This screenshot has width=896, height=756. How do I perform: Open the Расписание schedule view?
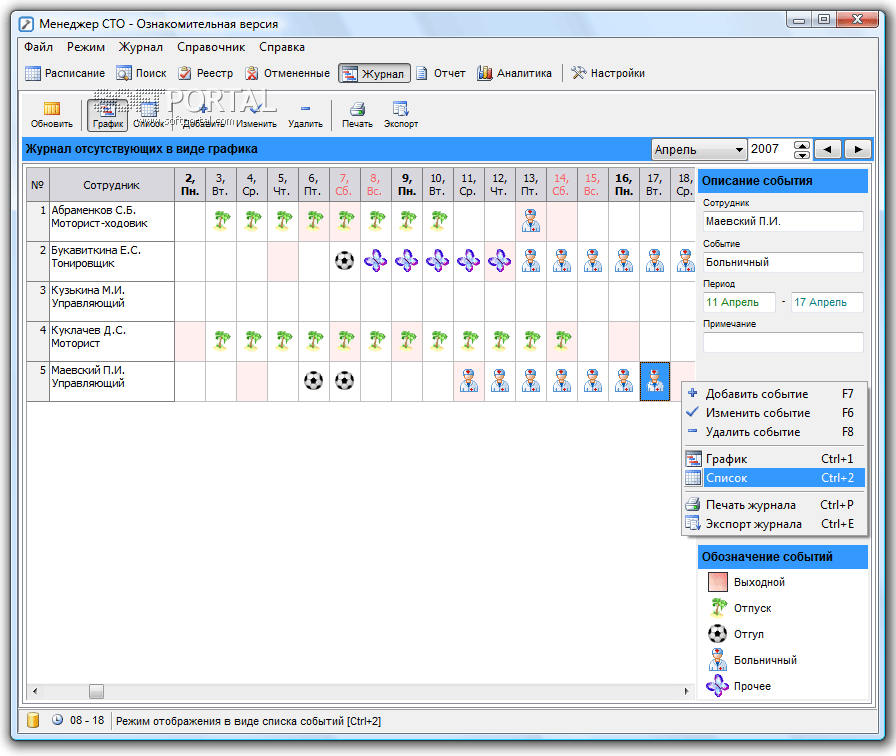65,73
